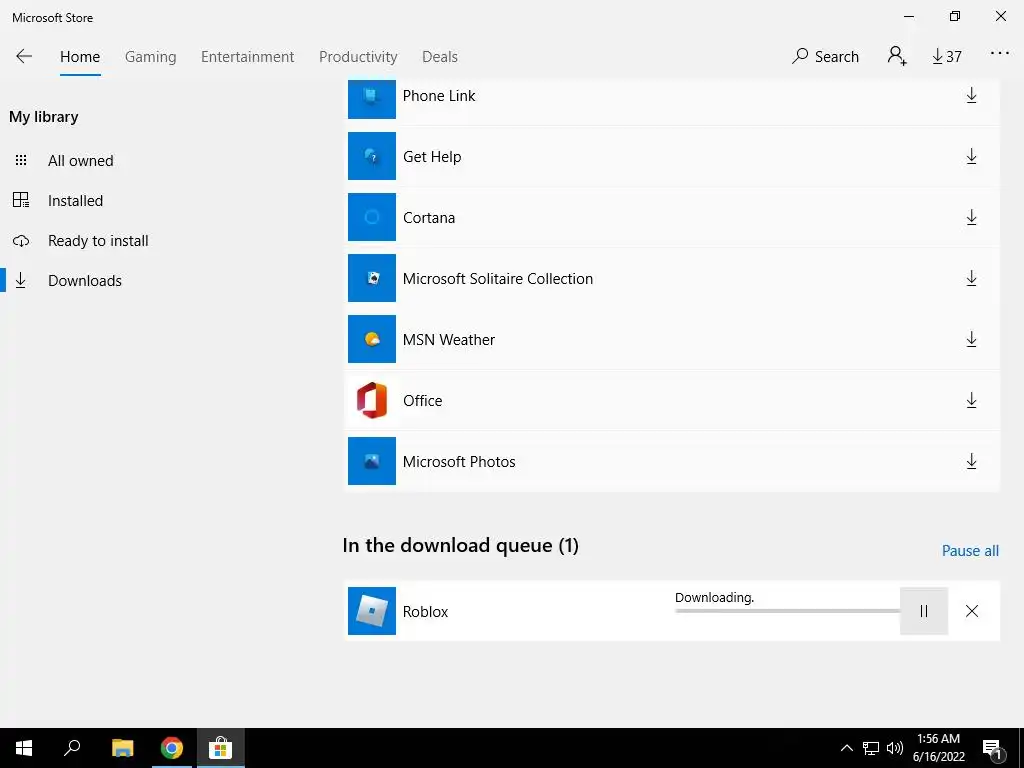
Task: Open Ready to install list
Action: click(98, 240)
